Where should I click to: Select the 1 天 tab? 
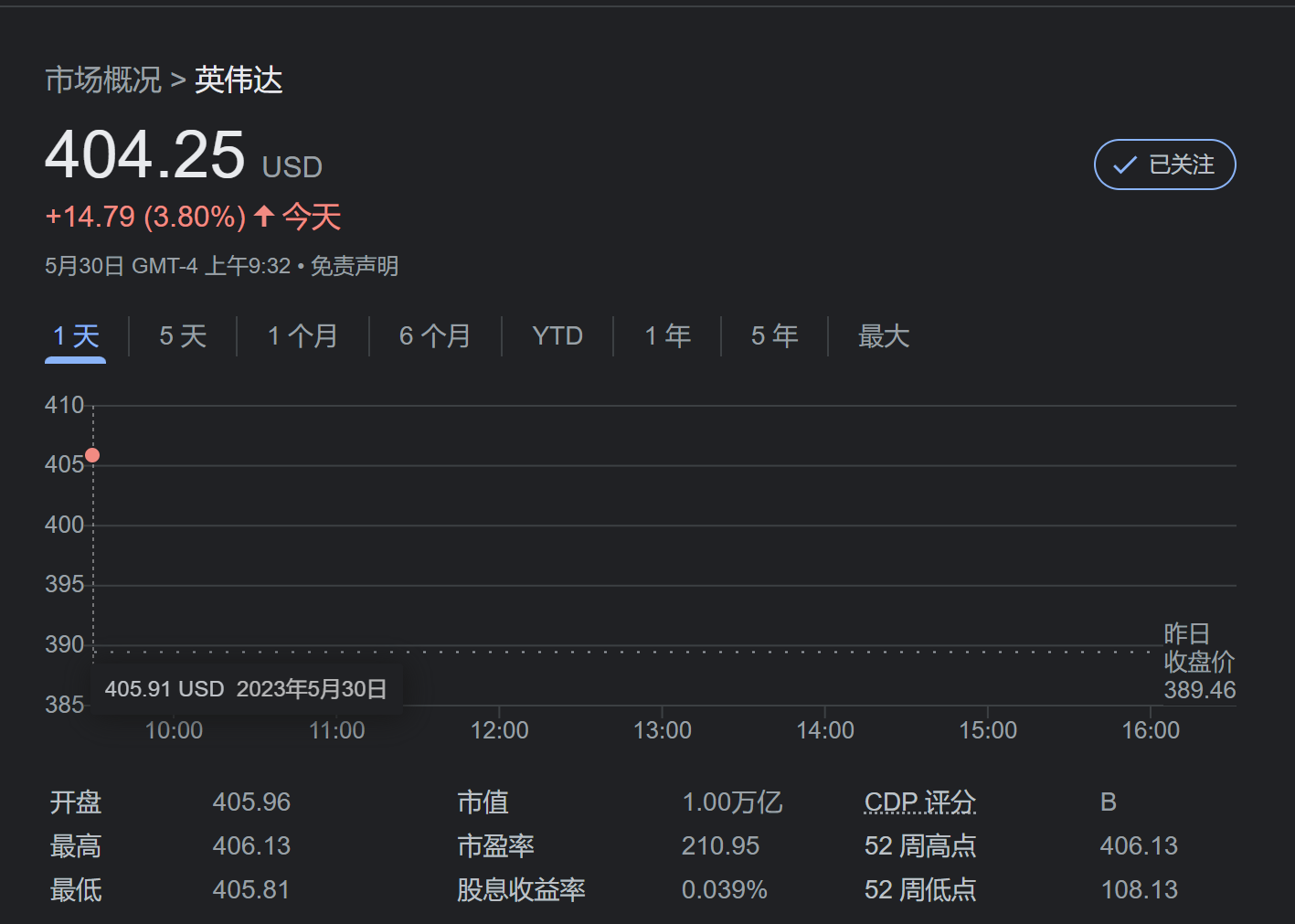point(76,336)
